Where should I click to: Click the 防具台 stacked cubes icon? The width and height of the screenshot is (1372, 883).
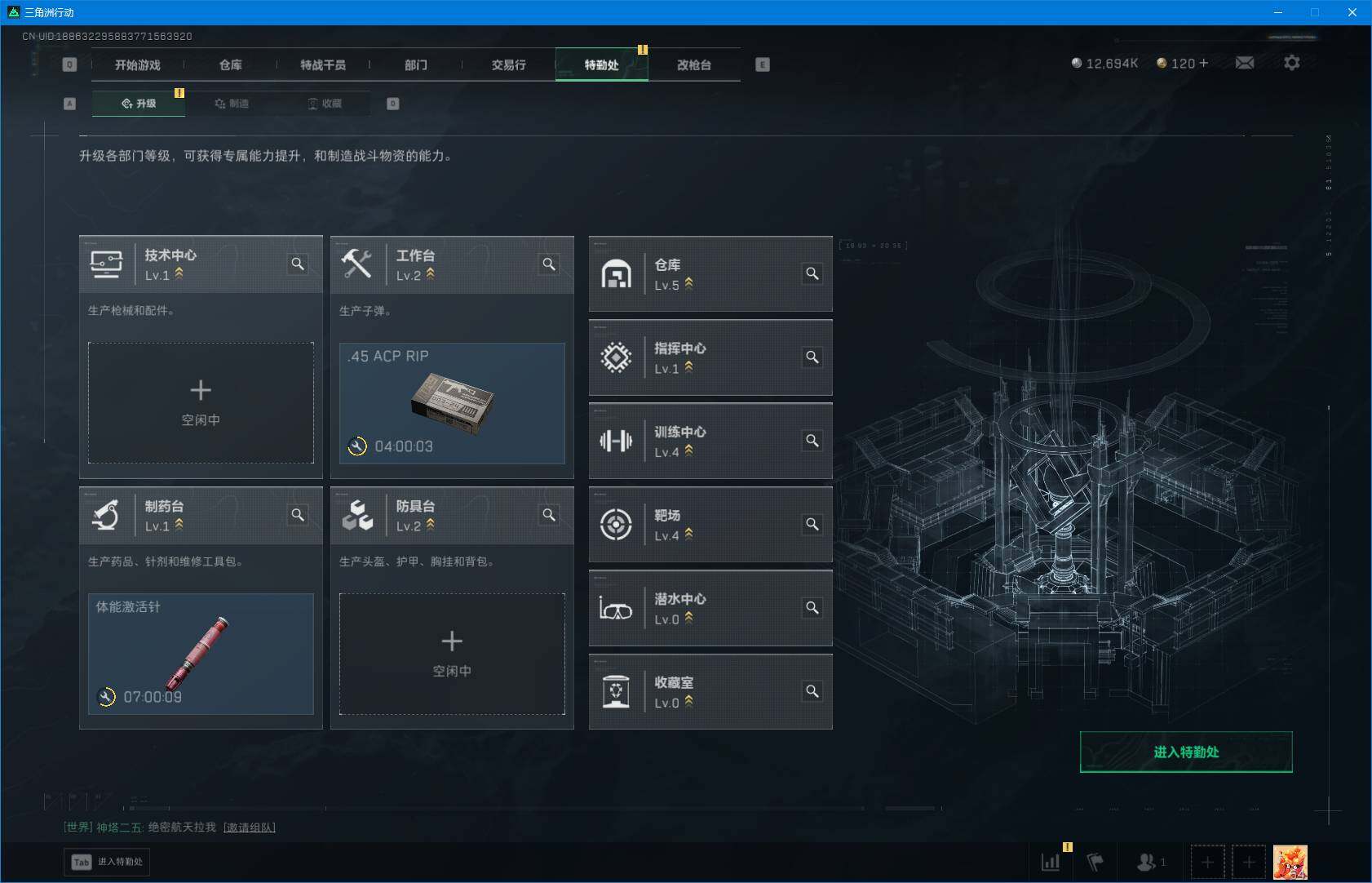357,515
